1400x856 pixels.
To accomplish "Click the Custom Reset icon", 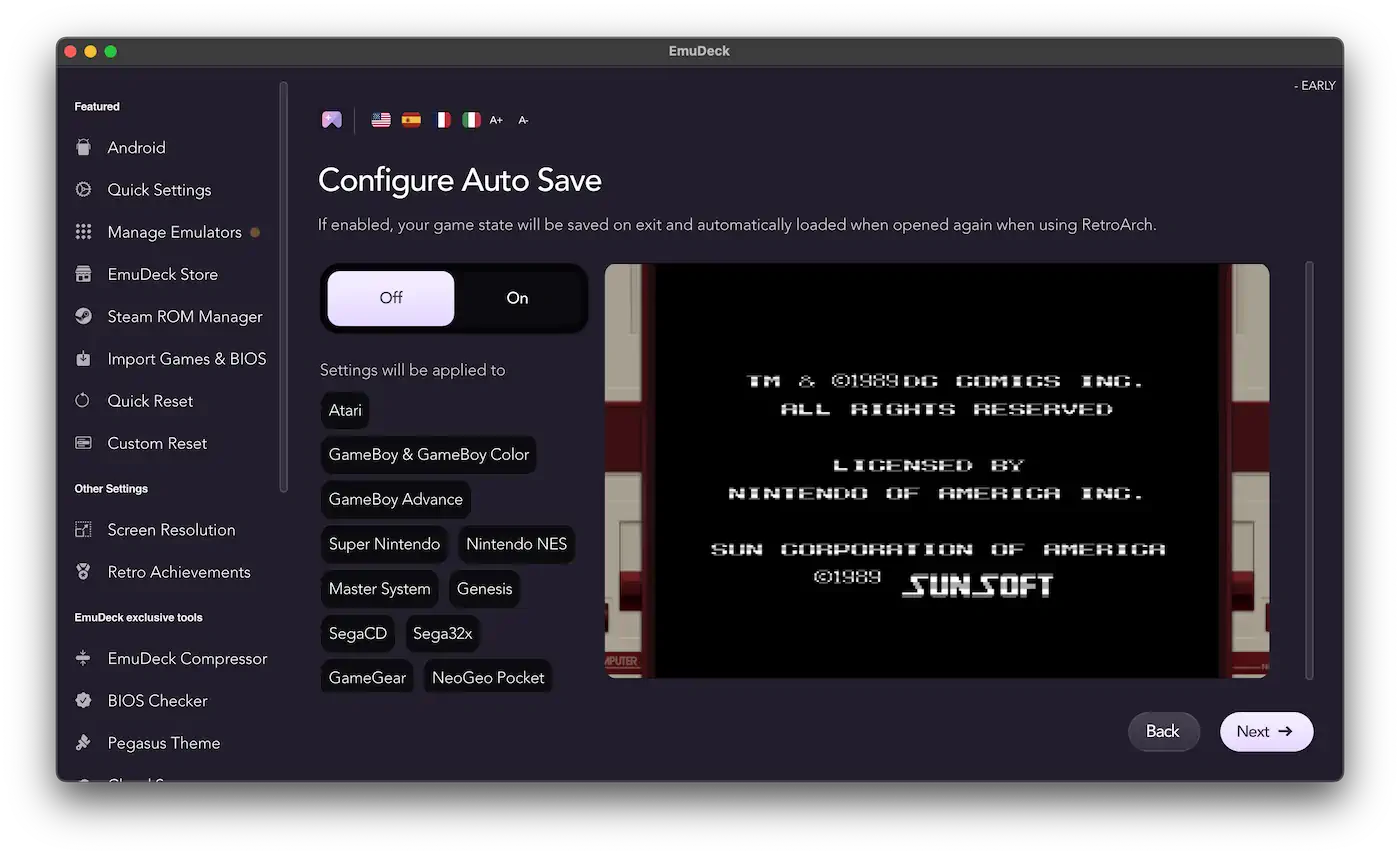I will click(x=84, y=443).
